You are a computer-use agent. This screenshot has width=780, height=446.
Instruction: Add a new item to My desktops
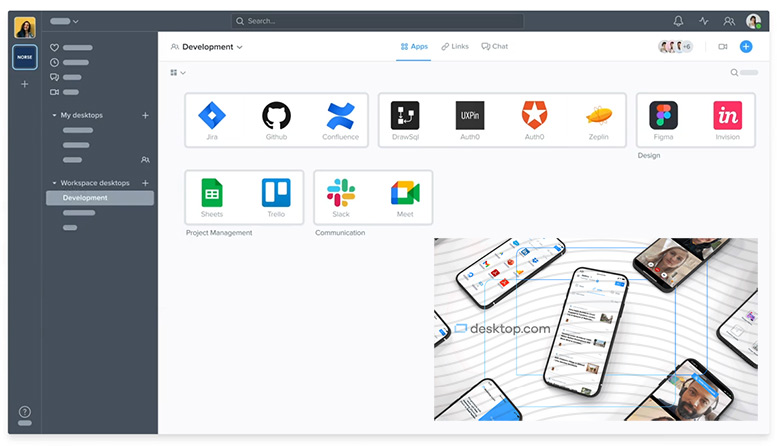145,115
